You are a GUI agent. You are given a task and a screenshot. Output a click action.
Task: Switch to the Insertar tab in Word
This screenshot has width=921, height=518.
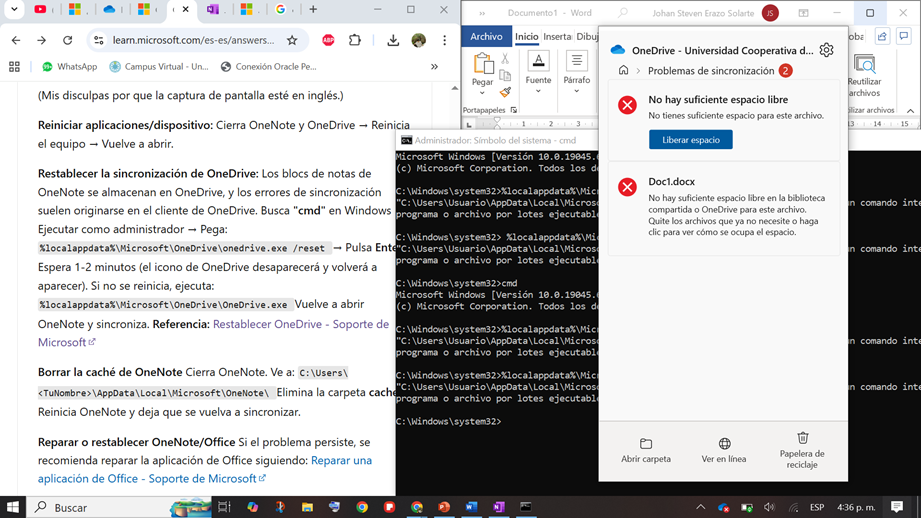(x=557, y=36)
